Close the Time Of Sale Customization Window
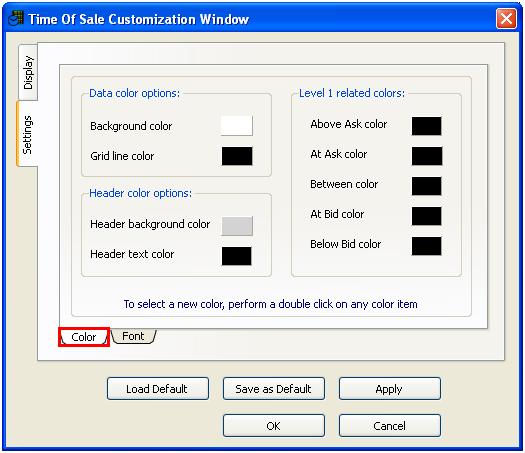525x453 pixels. pyautogui.click(x=506, y=18)
